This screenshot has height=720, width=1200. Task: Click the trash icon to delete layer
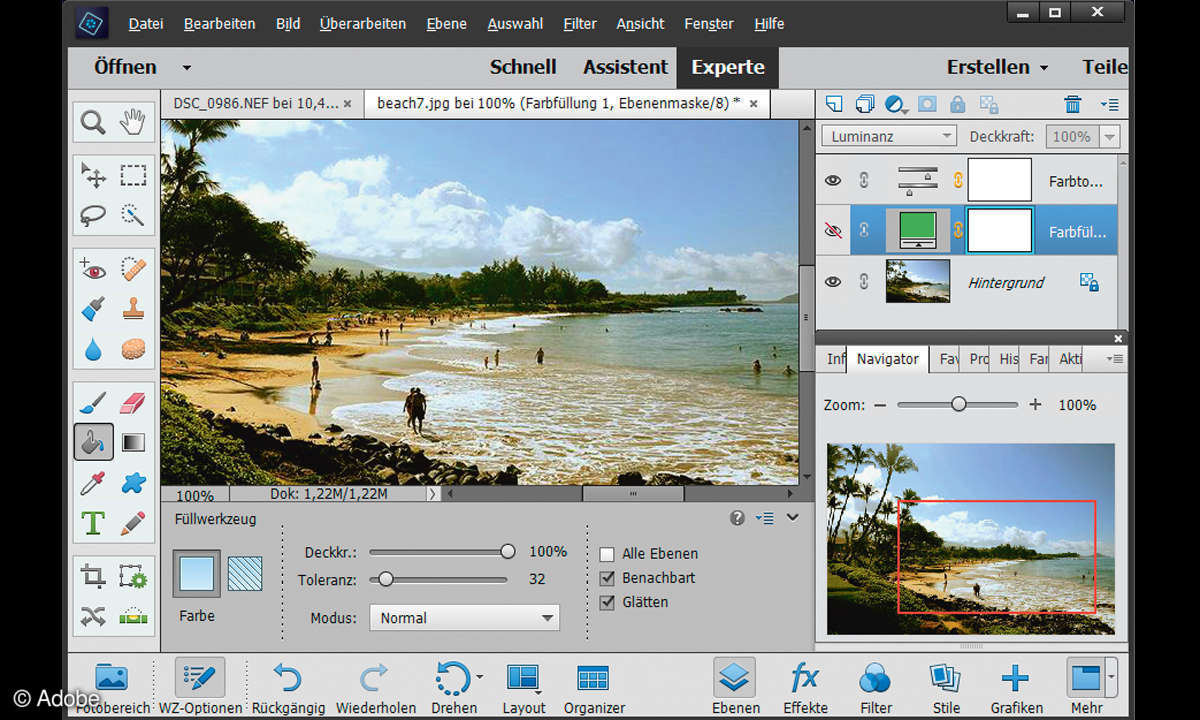(x=1072, y=104)
